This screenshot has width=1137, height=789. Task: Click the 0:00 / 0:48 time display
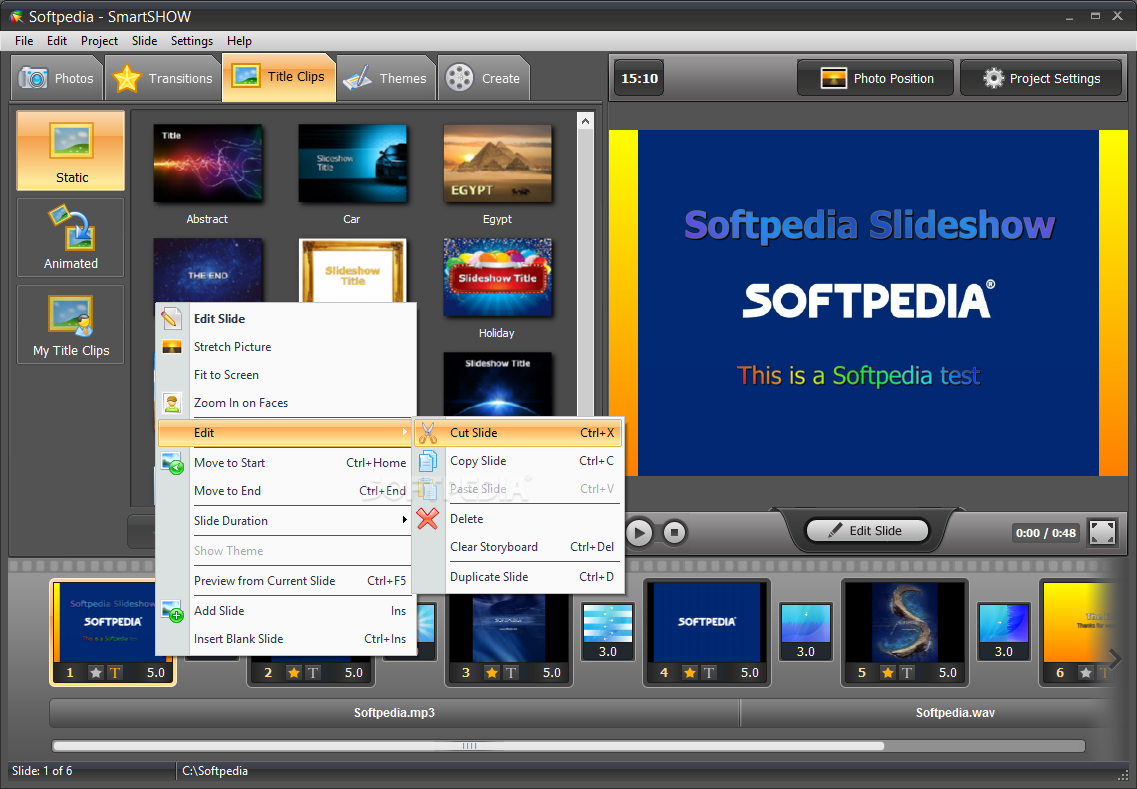[1046, 533]
